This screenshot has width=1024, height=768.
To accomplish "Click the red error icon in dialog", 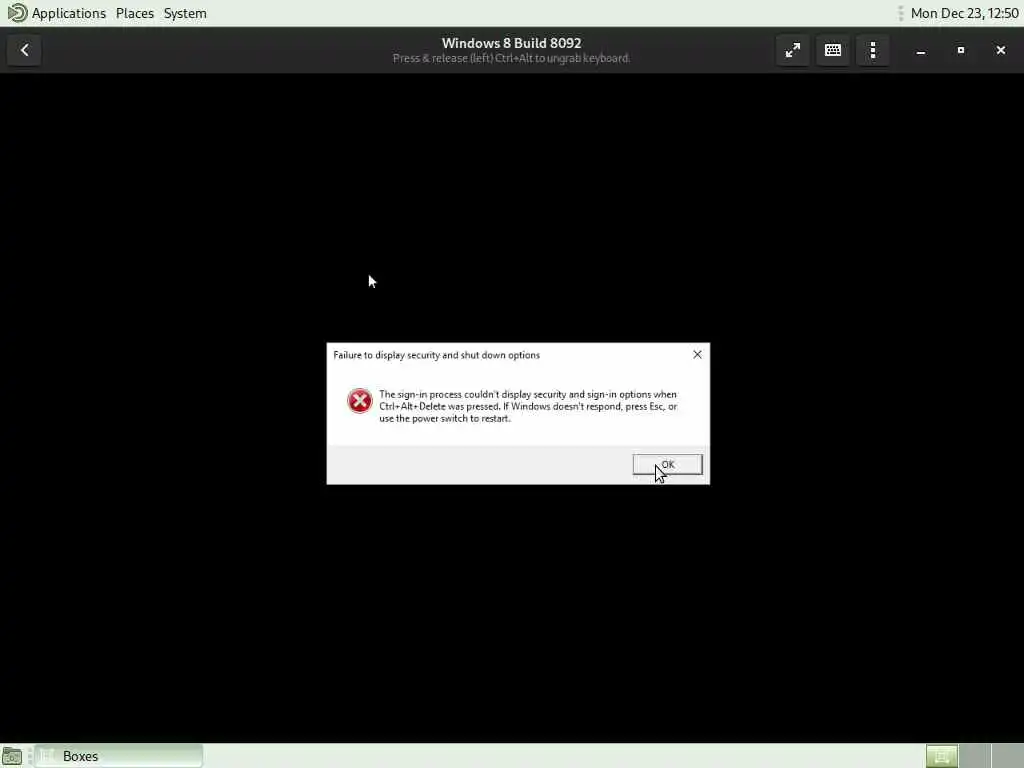I will [x=359, y=401].
